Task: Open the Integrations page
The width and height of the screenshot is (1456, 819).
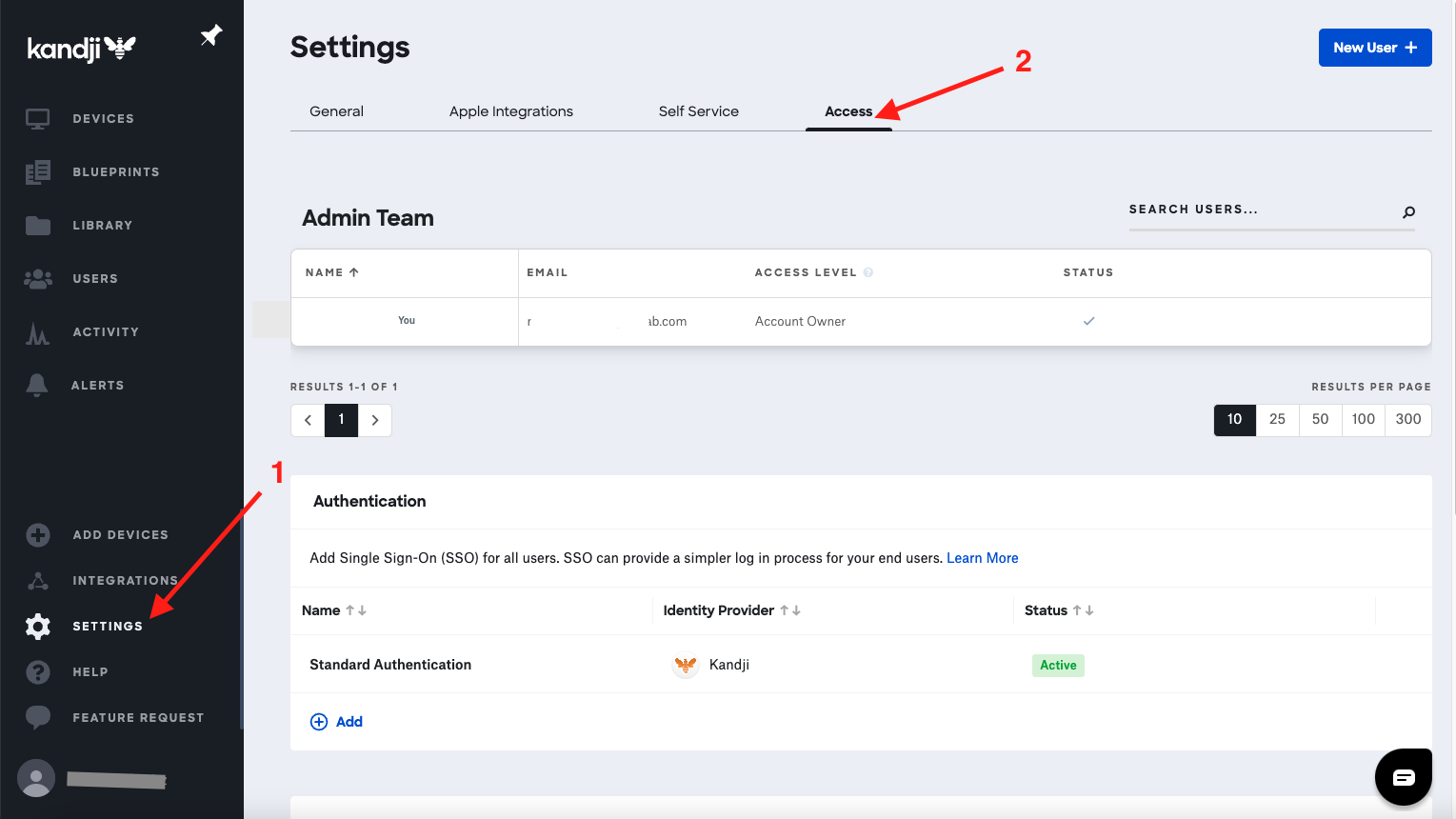Action: click(x=125, y=580)
